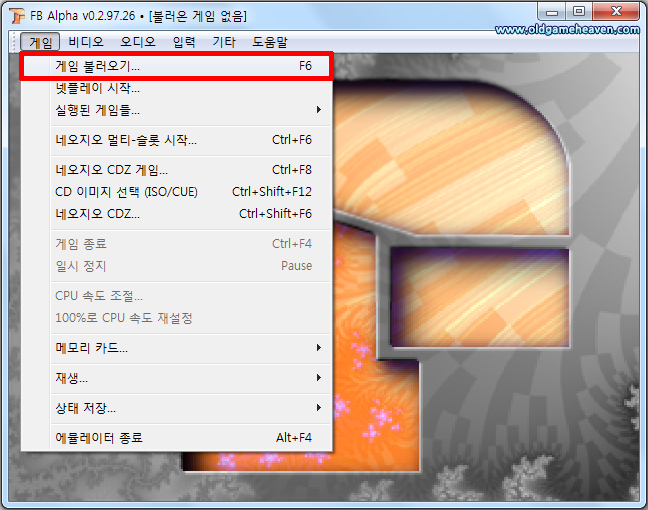
Task: Click the greyed CPU 속도 조절... entry
Action: click(176, 296)
